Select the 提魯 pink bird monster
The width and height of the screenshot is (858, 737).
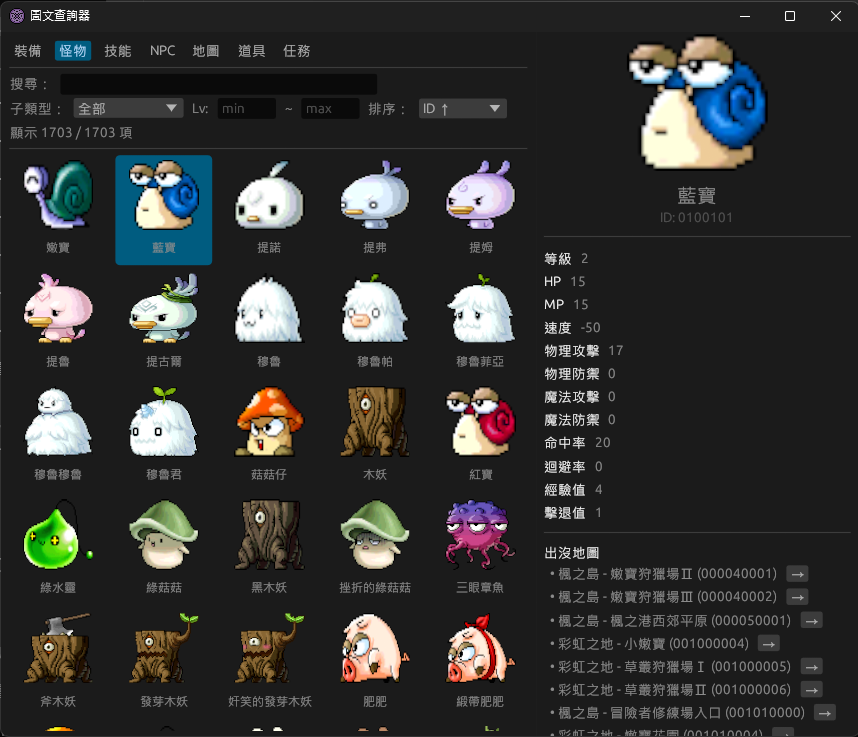click(x=58, y=323)
